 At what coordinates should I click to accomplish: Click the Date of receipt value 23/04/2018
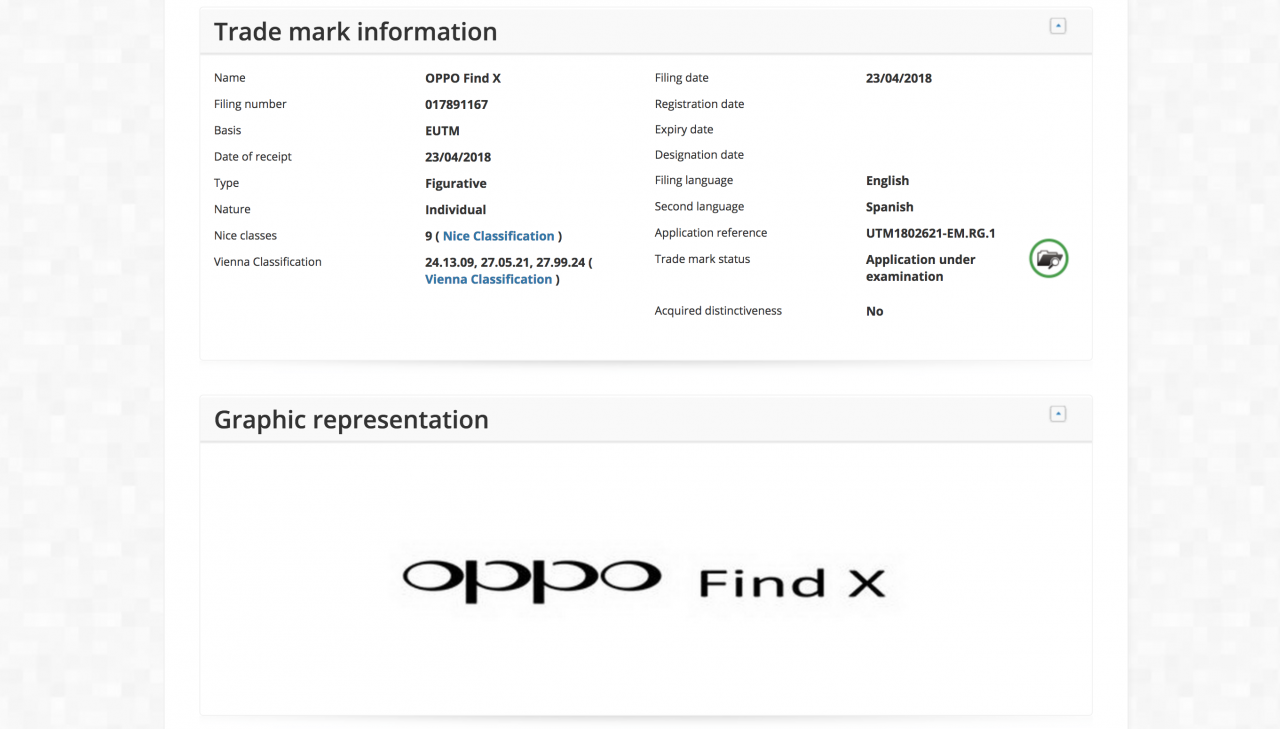coord(458,157)
